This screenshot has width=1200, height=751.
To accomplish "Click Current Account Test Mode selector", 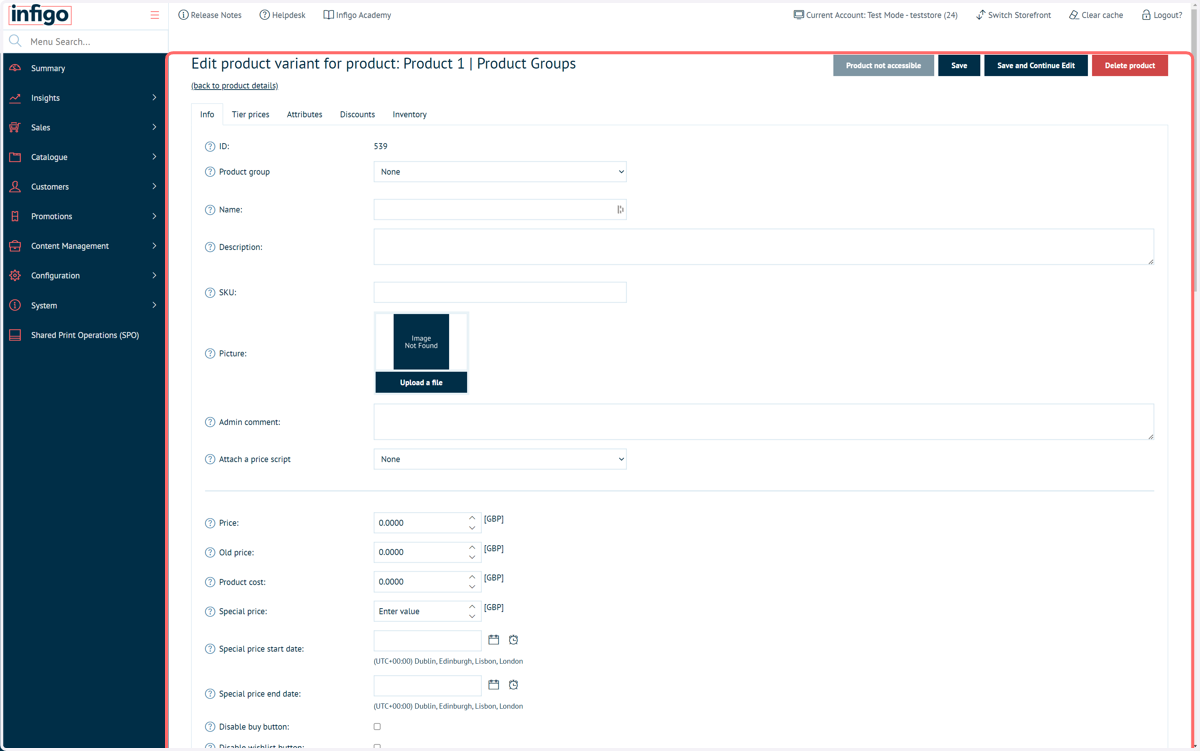I will click(x=875, y=15).
